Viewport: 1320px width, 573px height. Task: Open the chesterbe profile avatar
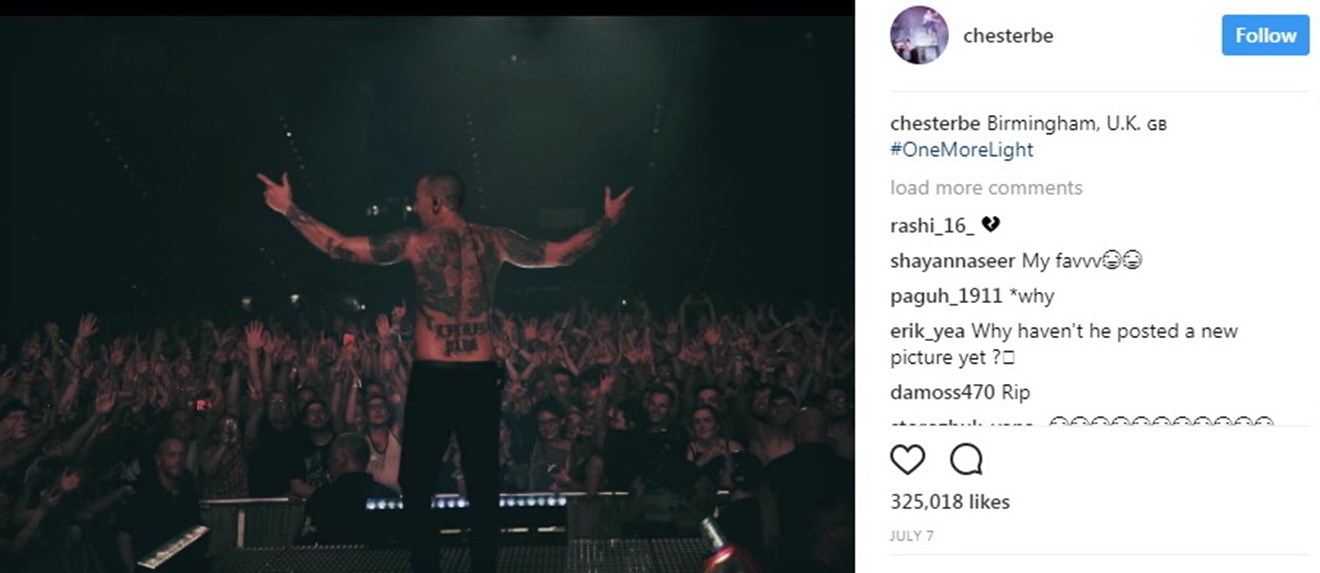click(919, 36)
